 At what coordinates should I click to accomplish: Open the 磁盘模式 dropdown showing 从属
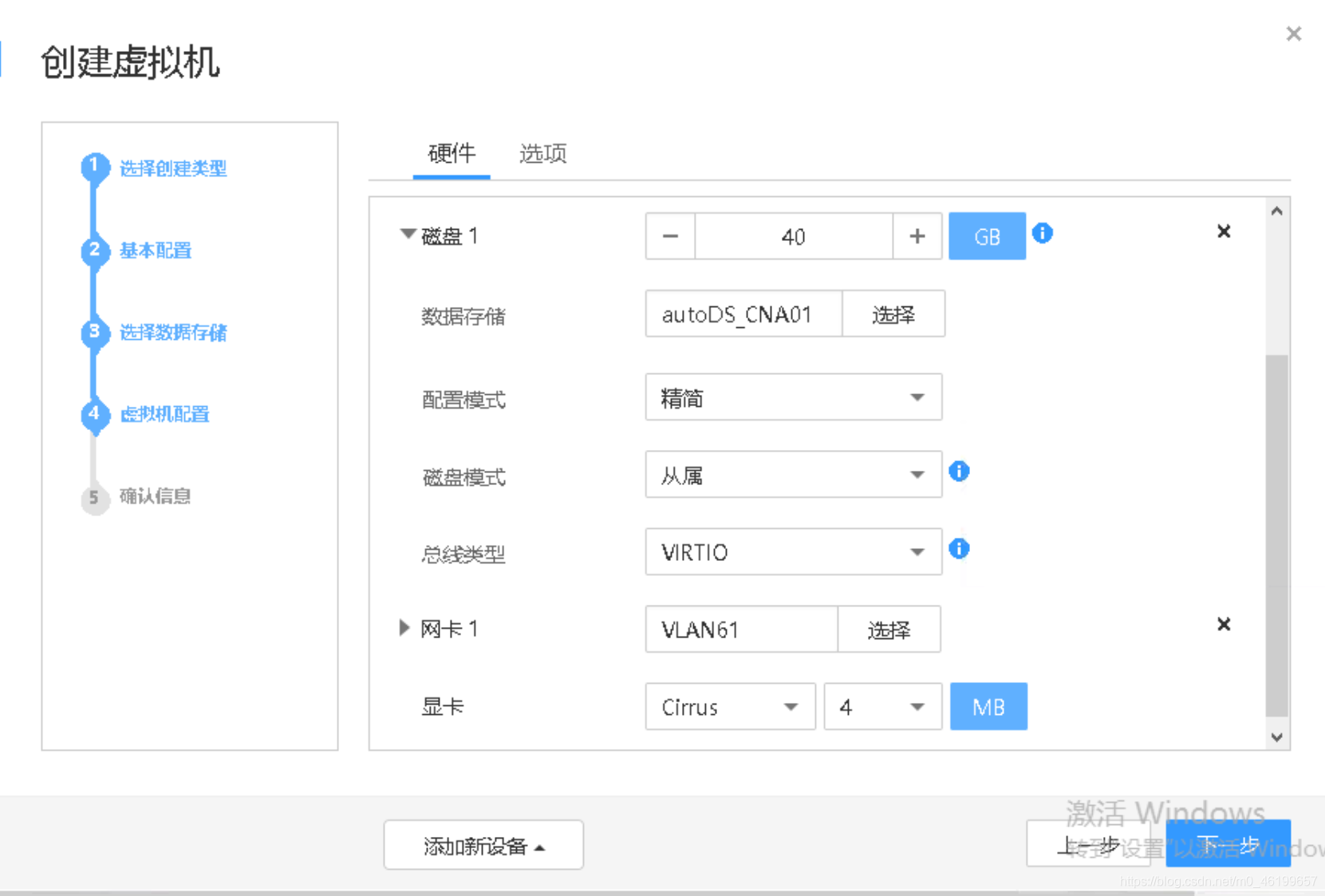[794, 475]
